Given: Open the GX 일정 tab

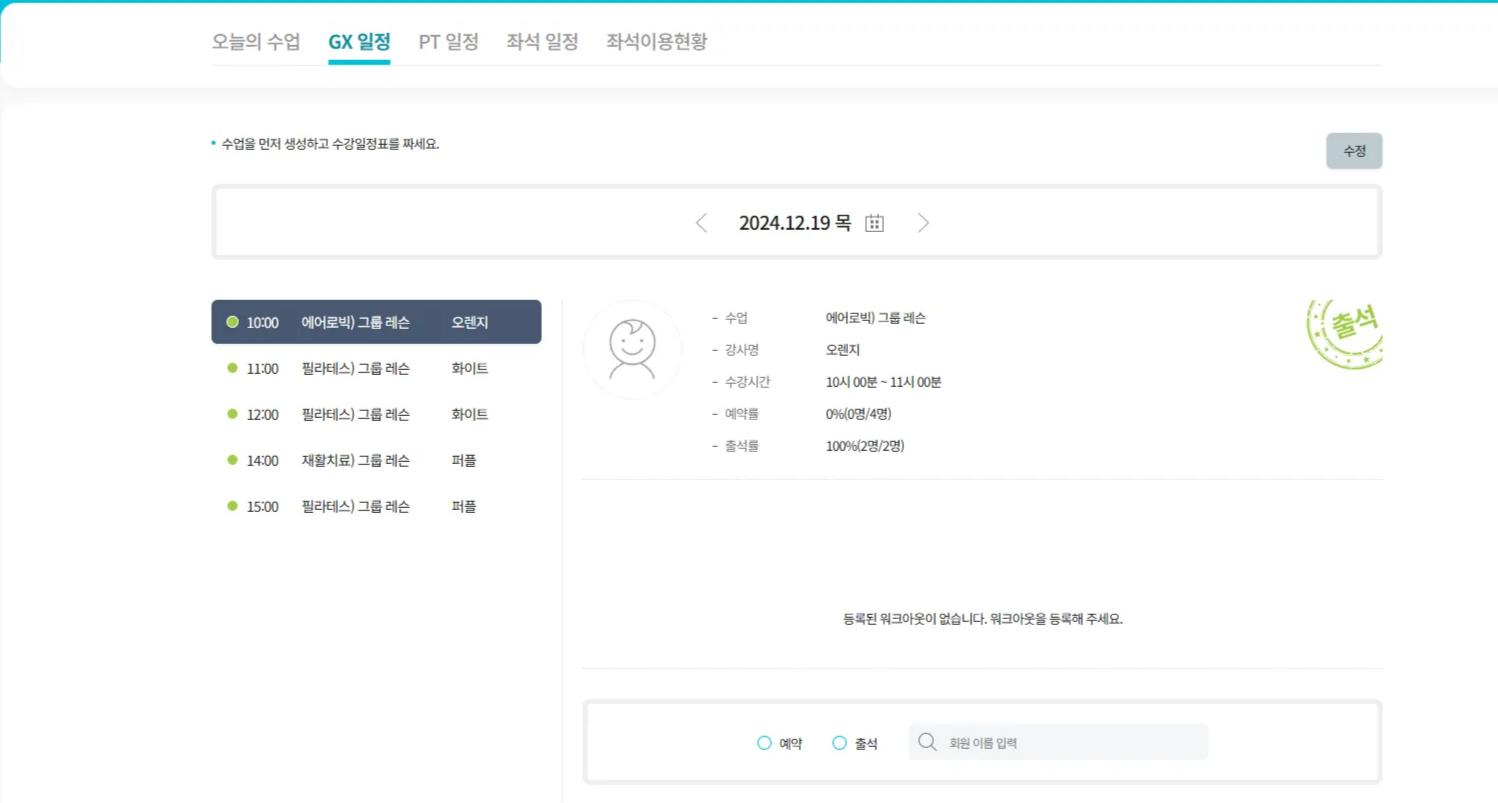Looking at the screenshot, I should click(359, 42).
